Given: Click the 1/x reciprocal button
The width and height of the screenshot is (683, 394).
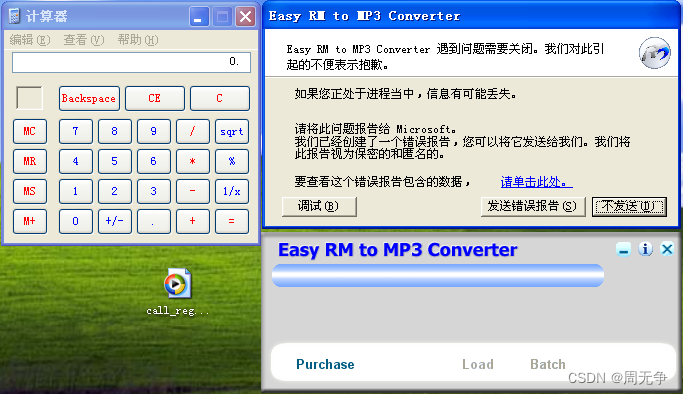Looking at the screenshot, I should click(232, 192).
